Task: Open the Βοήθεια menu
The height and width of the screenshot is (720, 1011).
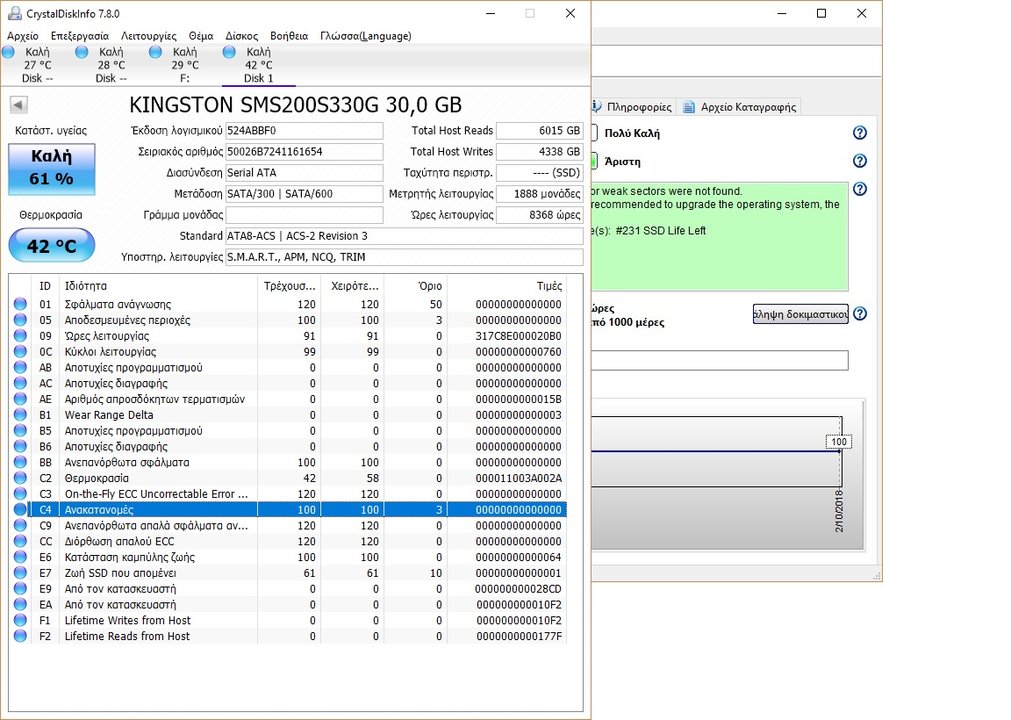Action: [289, 36]
